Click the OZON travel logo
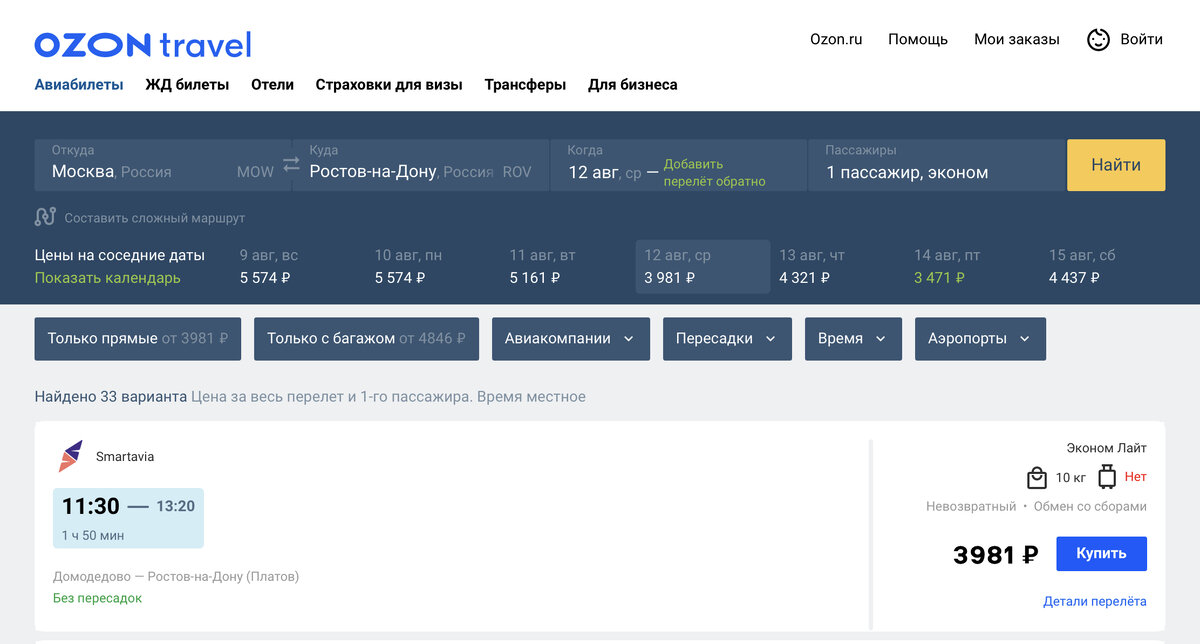This screenshot has height=644, width=1200. pos(143,45)
